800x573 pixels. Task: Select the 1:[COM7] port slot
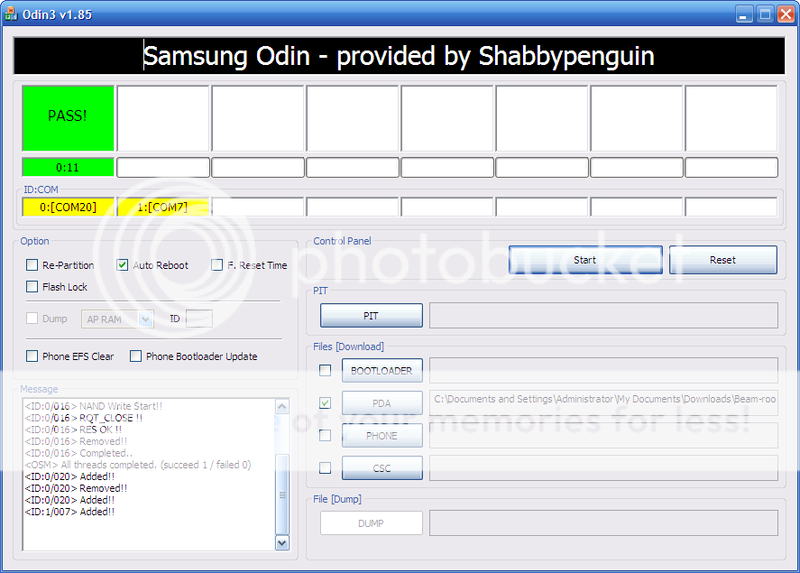(163, 207)
